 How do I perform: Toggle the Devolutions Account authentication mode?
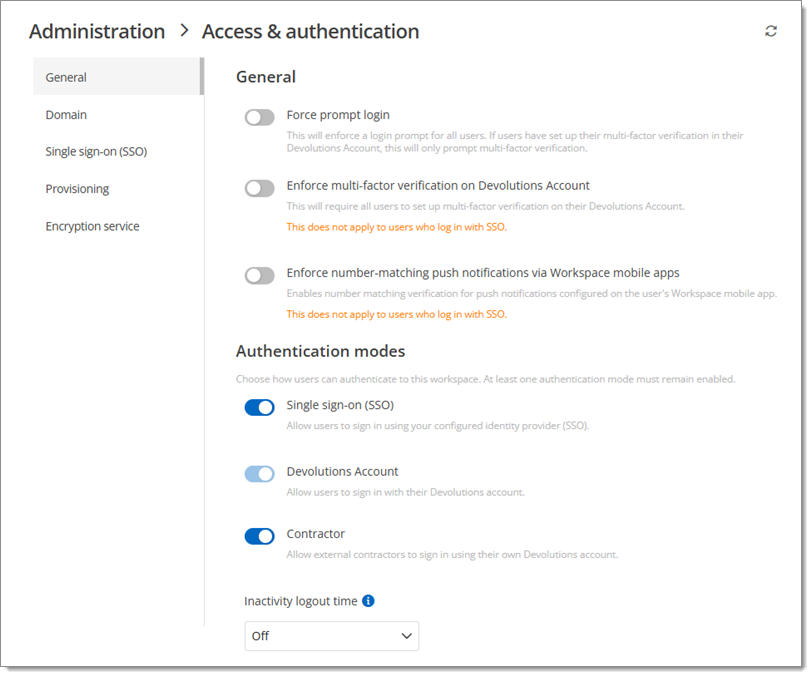tap(259, 473)
